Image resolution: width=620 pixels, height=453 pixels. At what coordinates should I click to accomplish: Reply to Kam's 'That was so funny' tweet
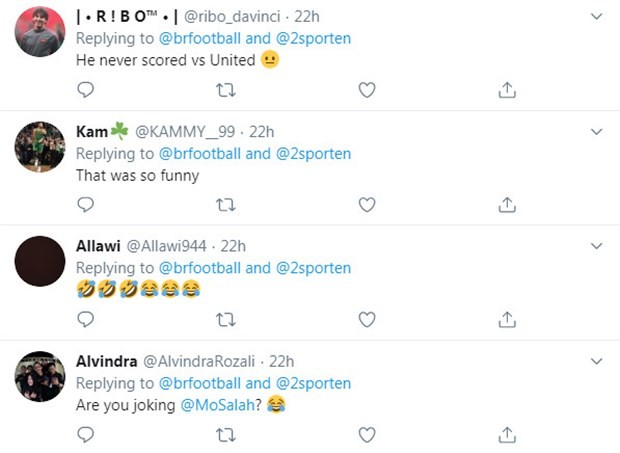86,205
